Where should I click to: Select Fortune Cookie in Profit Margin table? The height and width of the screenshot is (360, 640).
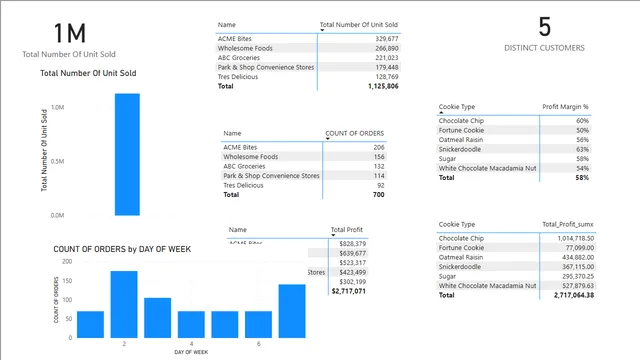(x=461, y=130)
